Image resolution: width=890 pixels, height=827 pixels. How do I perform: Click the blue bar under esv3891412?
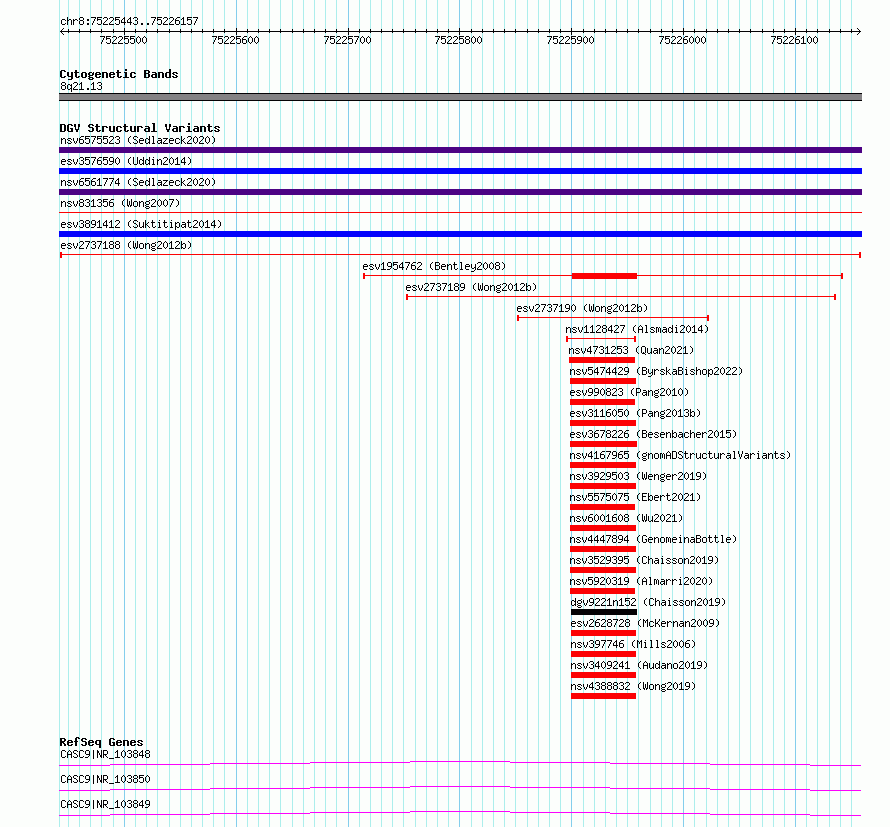(460, 234)
